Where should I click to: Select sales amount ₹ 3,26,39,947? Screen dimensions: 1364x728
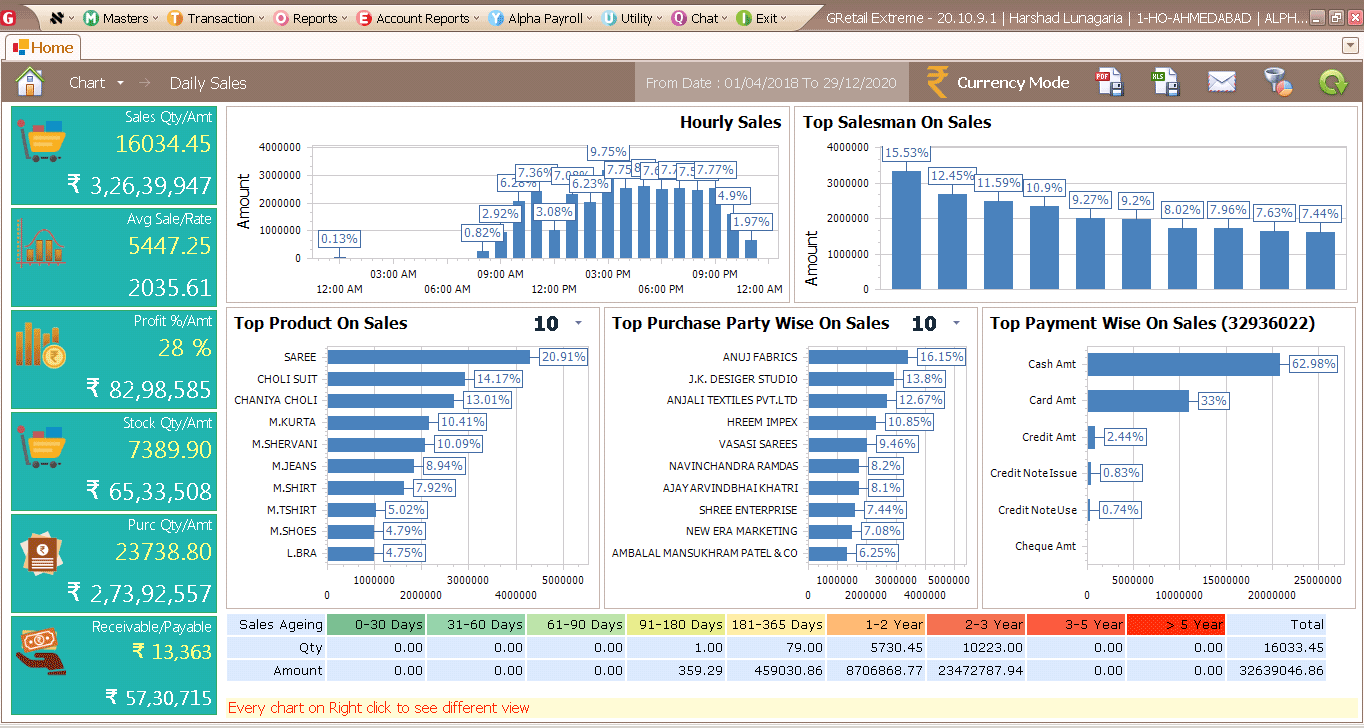140,185
